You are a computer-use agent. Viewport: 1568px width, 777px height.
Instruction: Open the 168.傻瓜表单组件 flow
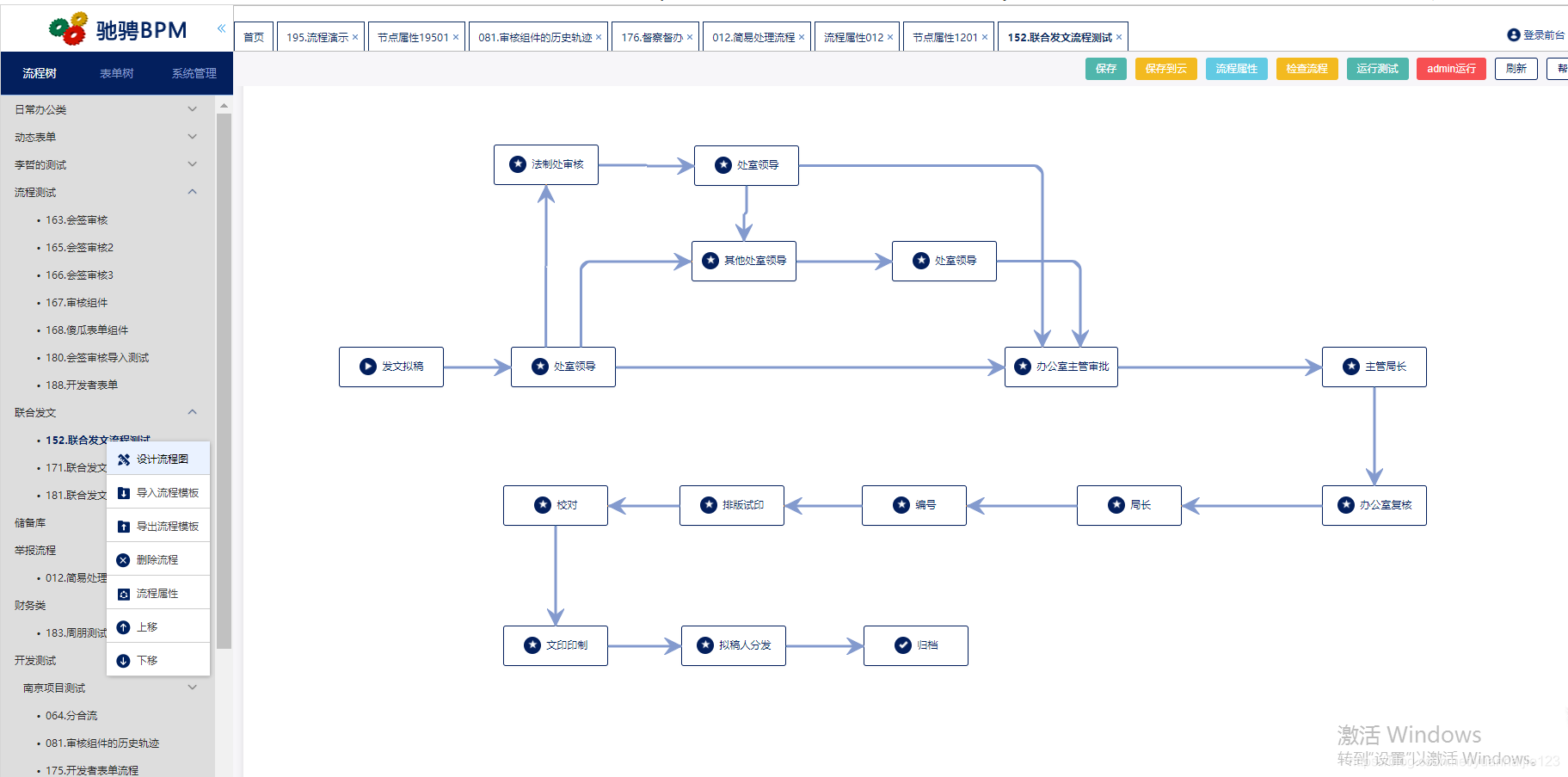(x=87, y=330)
